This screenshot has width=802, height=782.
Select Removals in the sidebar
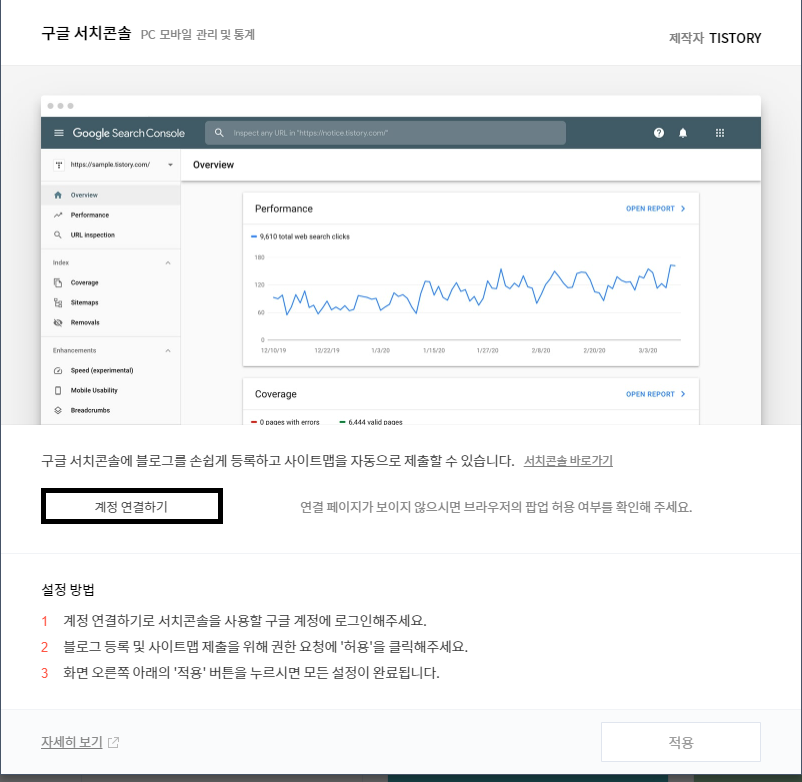click(x=110, y=322)
